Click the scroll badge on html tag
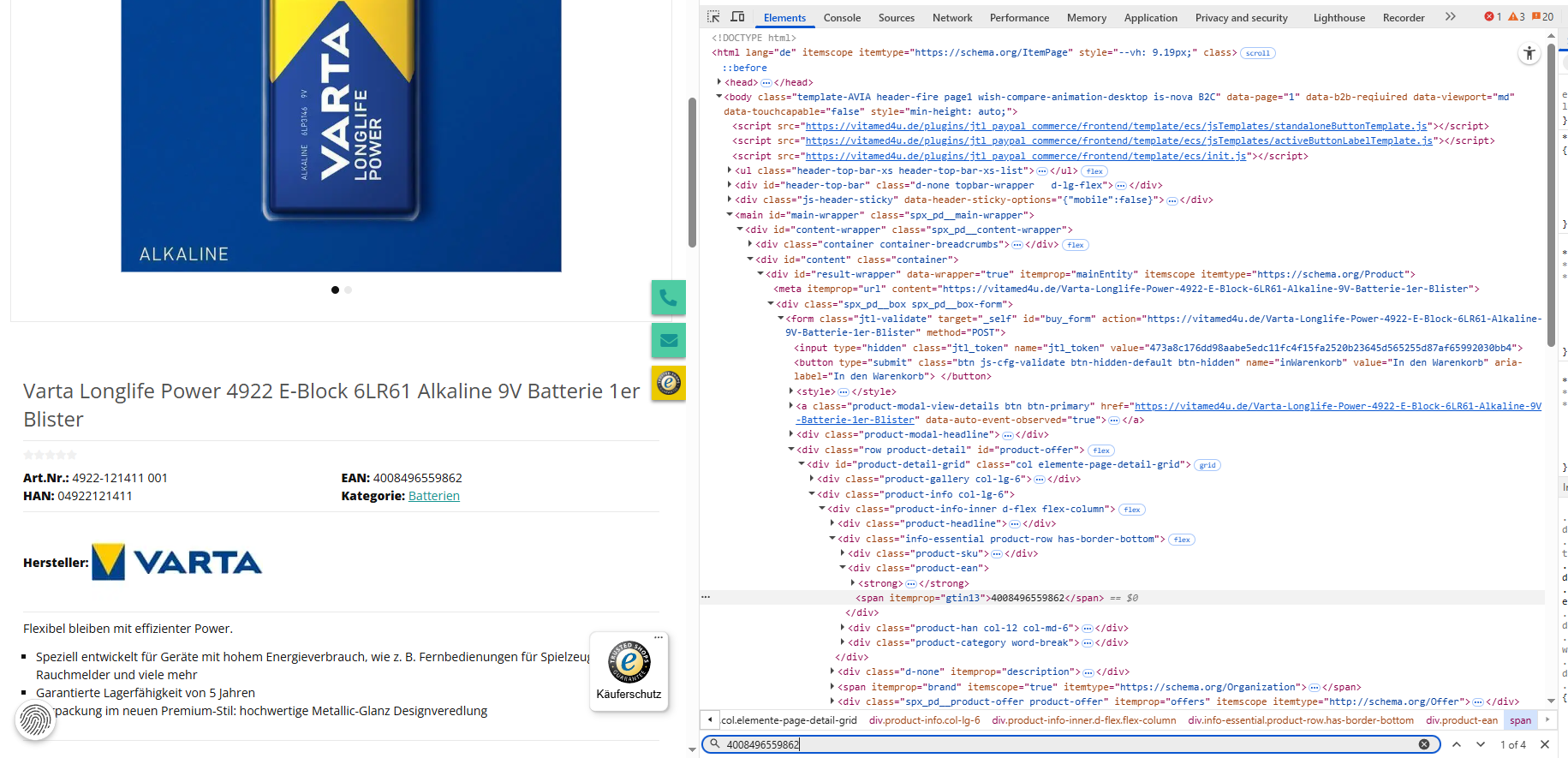 pyautogui.click(x=1258, y=53)
